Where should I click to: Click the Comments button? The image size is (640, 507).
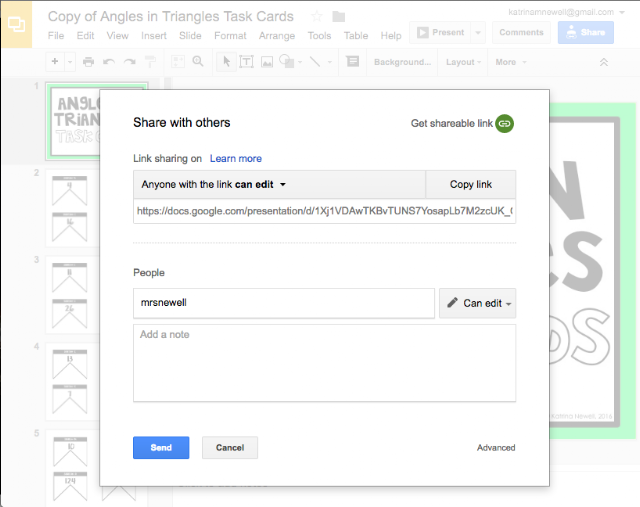tap(521, 32)
